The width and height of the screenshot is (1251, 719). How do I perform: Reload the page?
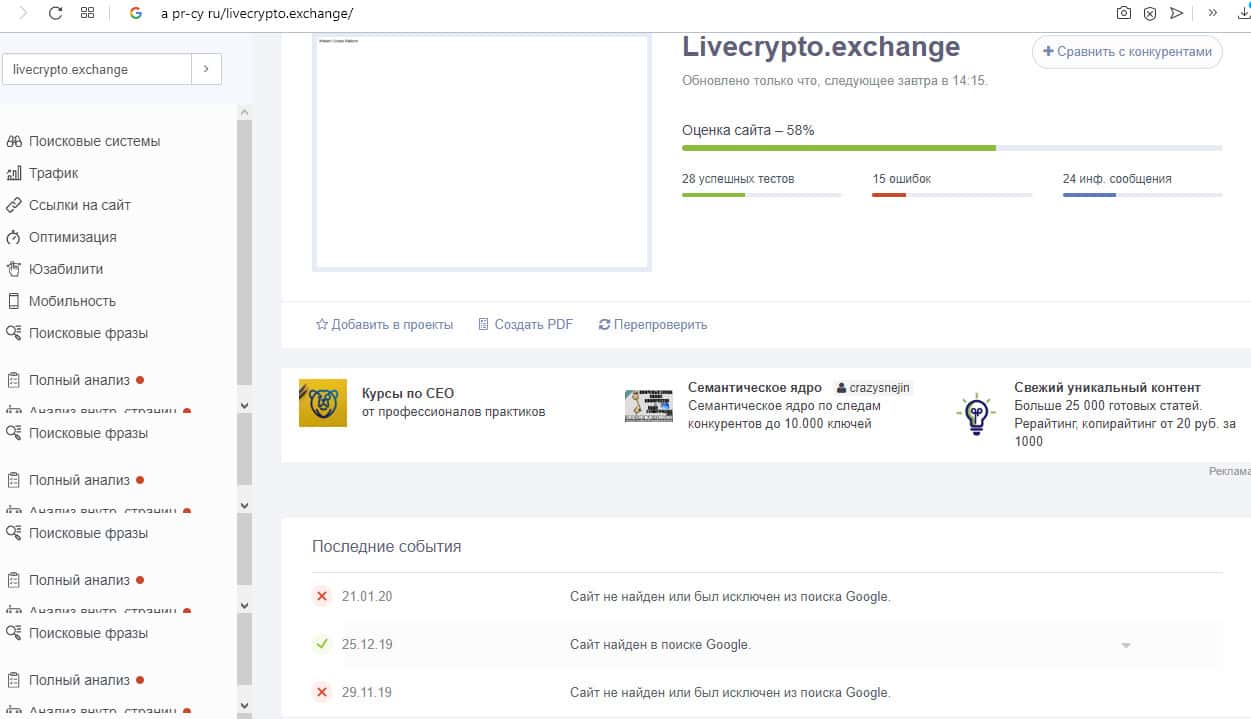pyautogui.click(x=56, y=13)
